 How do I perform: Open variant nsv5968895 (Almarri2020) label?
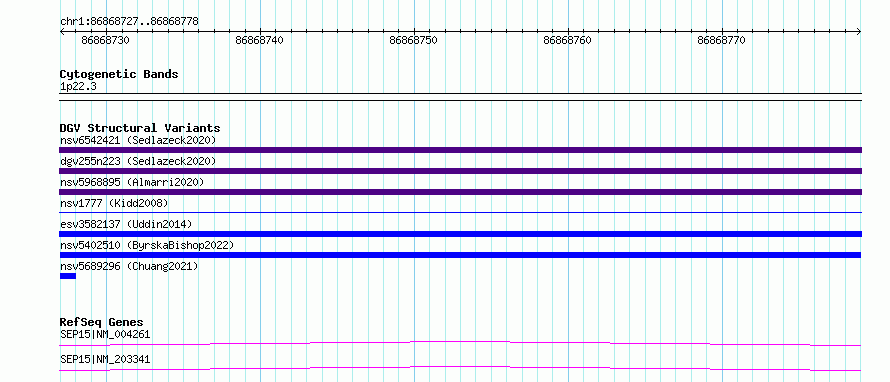[x=132, y=182]
